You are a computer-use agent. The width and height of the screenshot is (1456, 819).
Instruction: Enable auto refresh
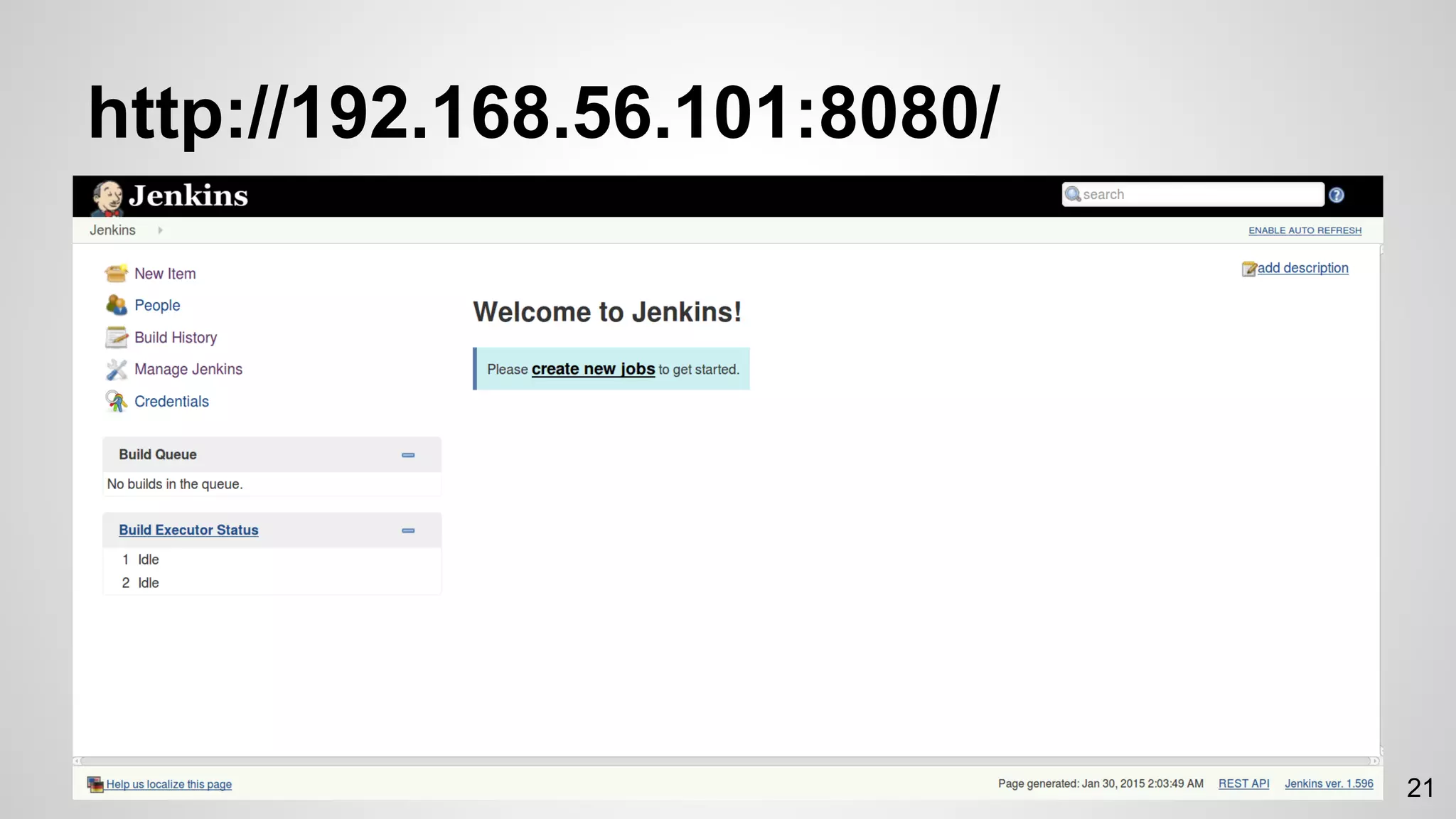(1305, 230)
